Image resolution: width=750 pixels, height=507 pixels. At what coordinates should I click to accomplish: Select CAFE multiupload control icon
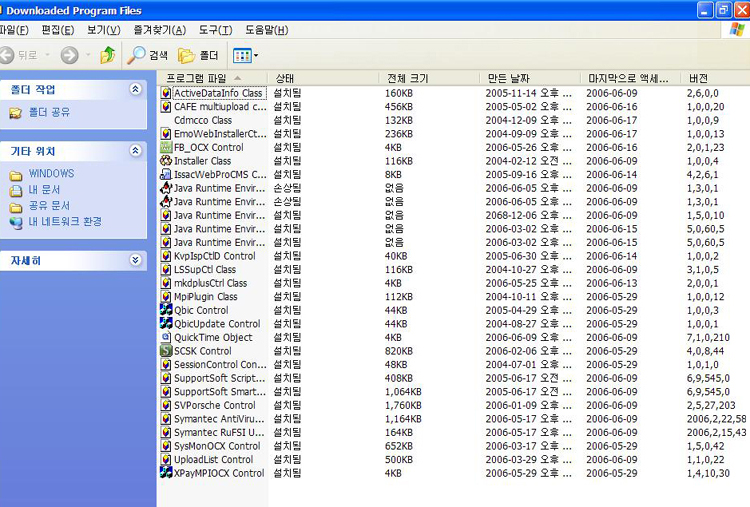[x=165, y=107]
